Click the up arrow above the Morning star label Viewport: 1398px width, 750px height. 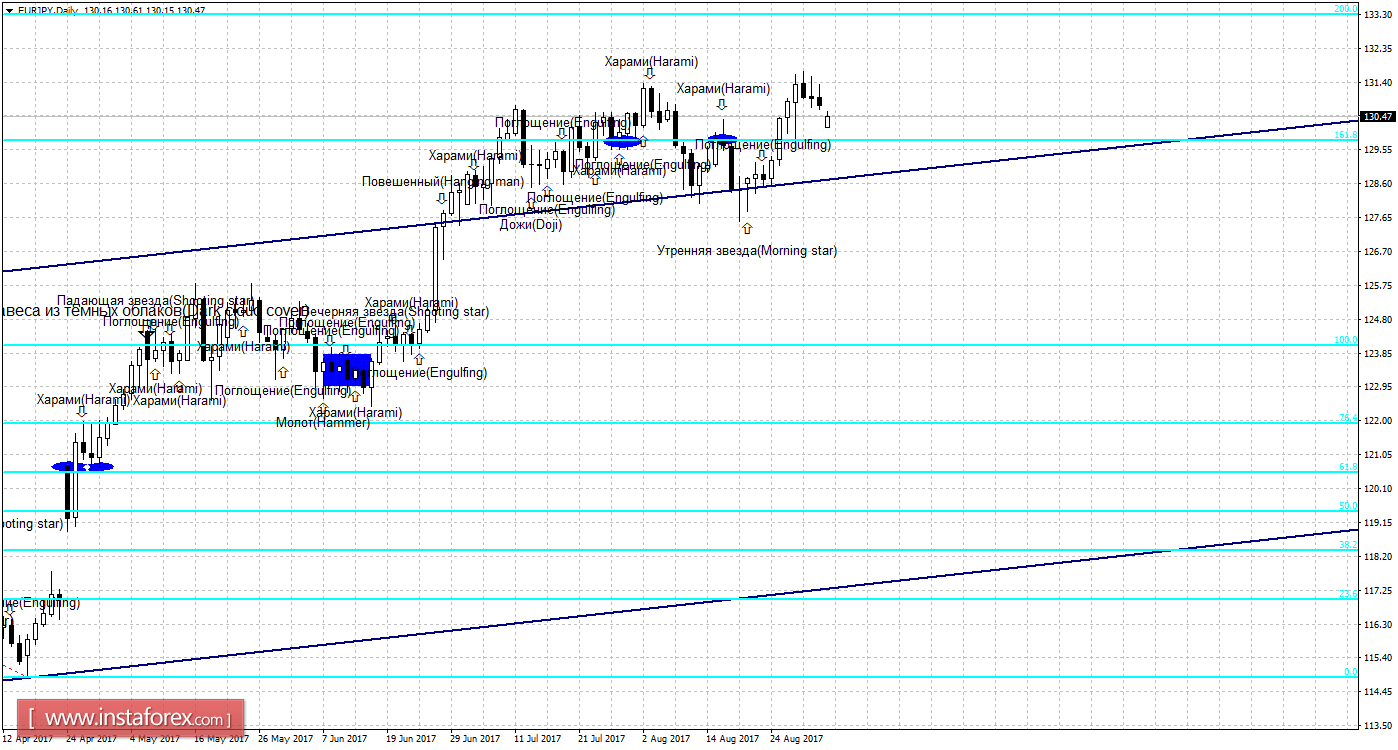coord(746,228)
